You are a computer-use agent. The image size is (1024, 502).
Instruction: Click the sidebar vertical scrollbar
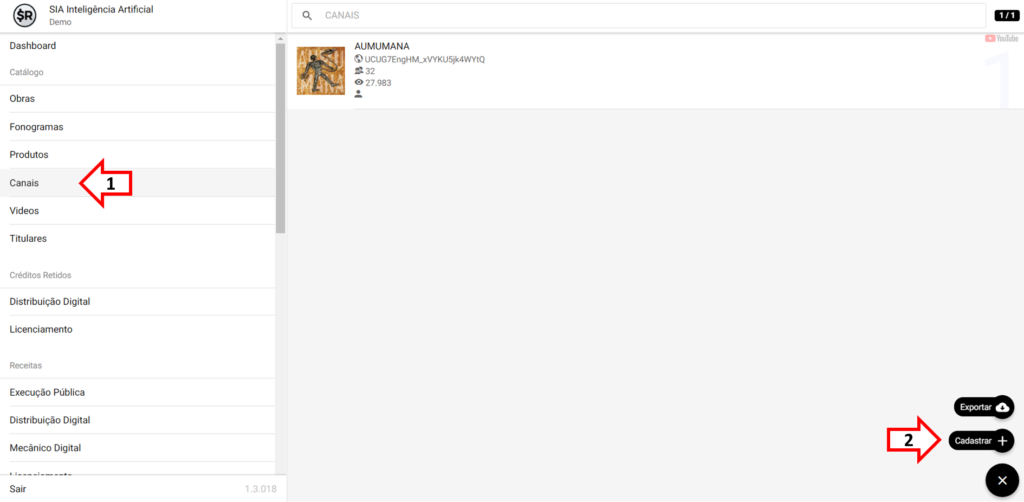281,140
